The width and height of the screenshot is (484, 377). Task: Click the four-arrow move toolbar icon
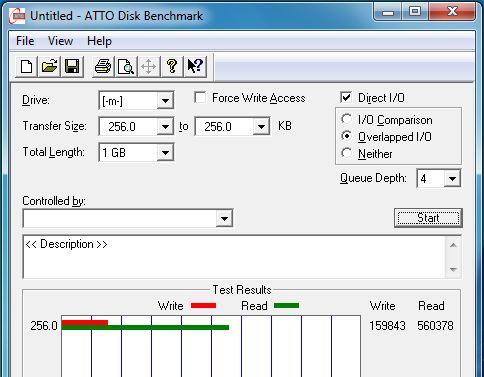point(148,66)
